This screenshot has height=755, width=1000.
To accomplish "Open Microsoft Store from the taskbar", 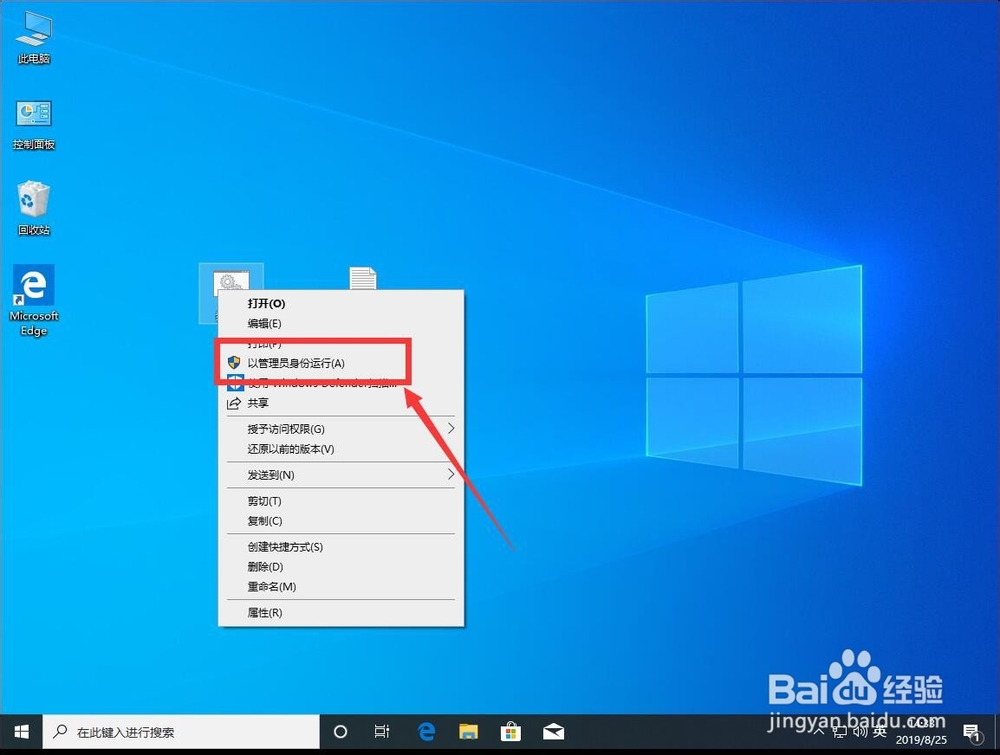I will coord(511,732).
